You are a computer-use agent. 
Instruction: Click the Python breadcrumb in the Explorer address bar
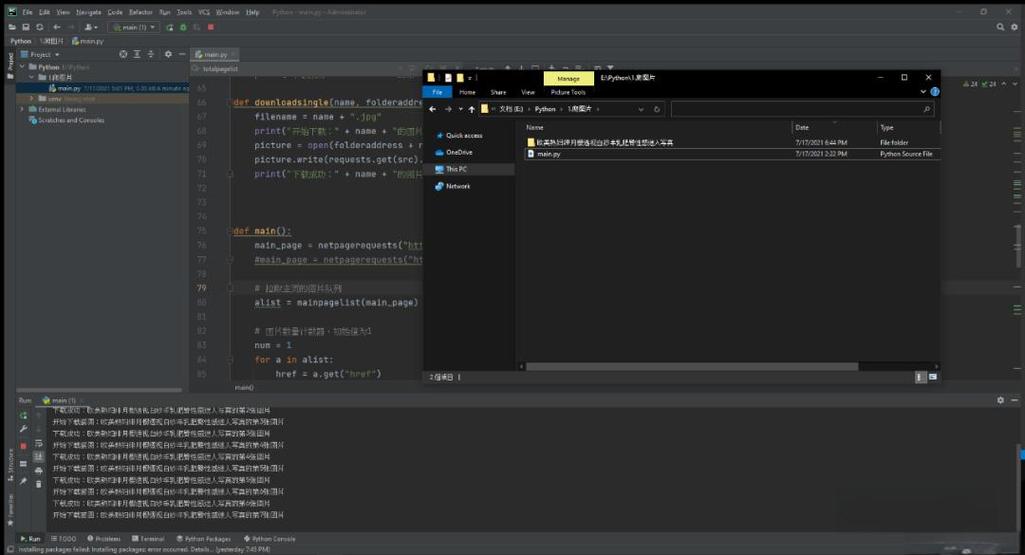[x=545, y=109]
